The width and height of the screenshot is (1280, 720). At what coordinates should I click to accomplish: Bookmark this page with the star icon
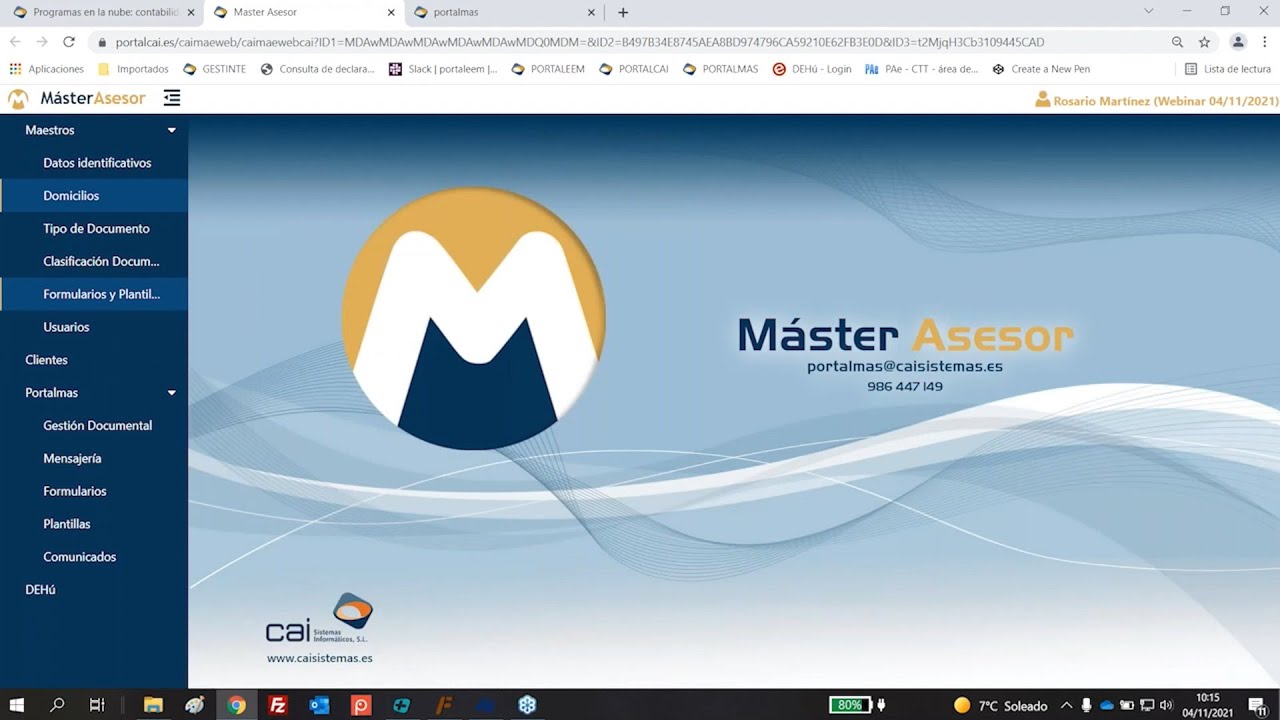tap(1204, 42)
